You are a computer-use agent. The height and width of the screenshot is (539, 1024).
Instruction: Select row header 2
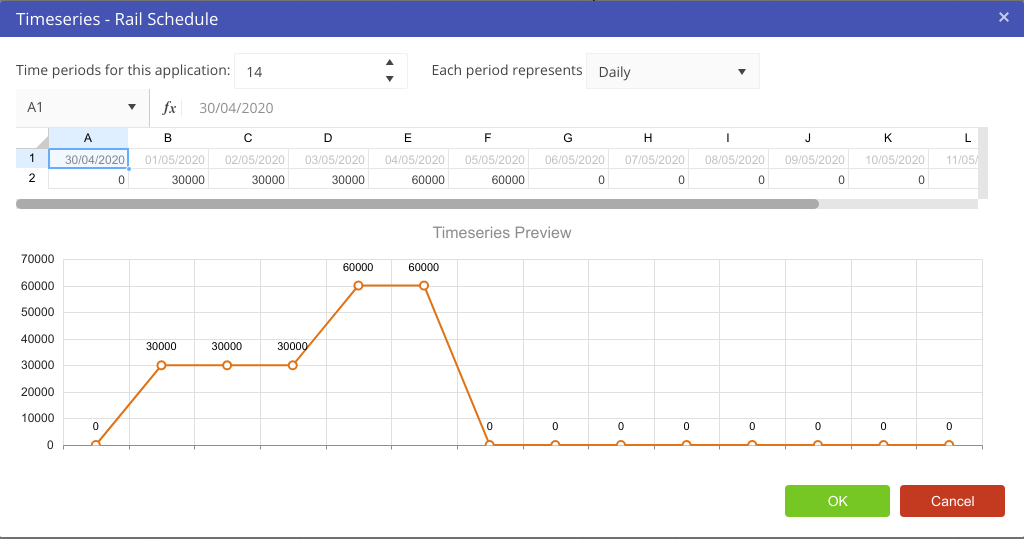[x=32, y=179]
